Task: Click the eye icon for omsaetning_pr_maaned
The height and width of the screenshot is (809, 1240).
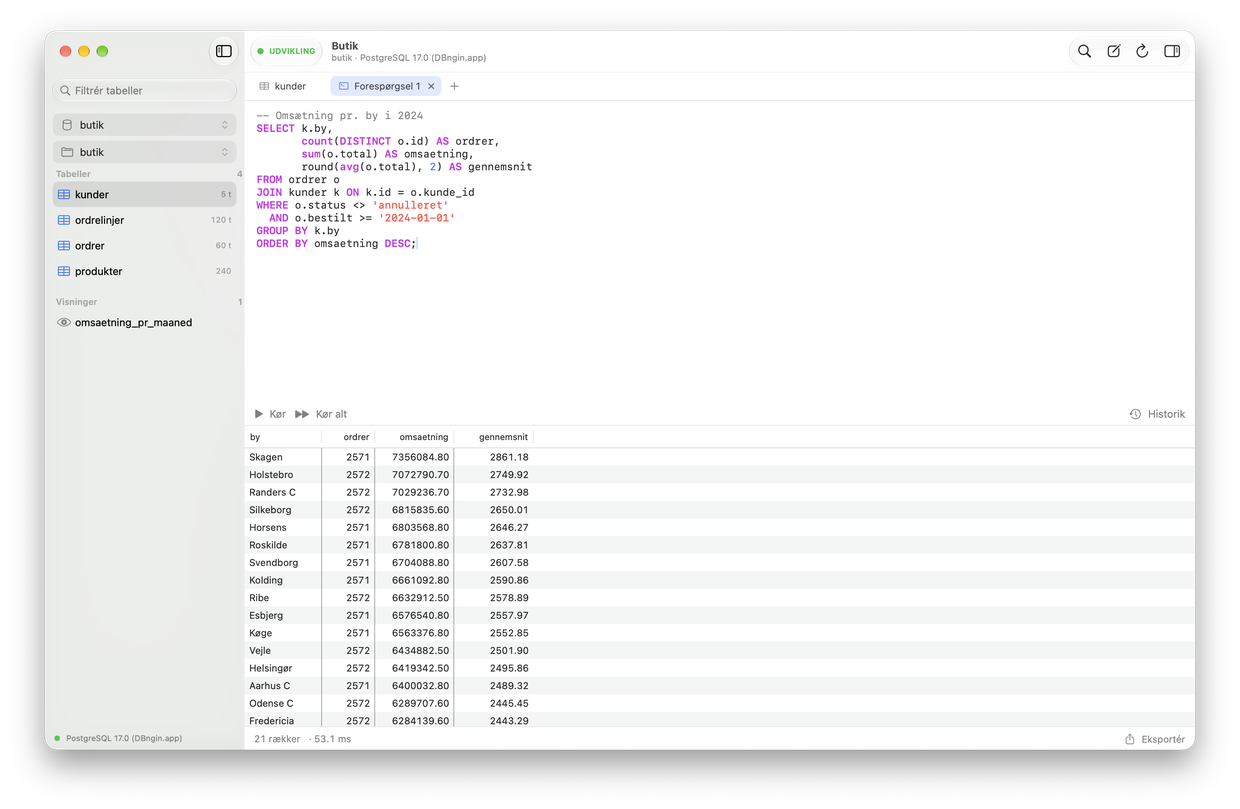Action: click(x=64, y=323)
